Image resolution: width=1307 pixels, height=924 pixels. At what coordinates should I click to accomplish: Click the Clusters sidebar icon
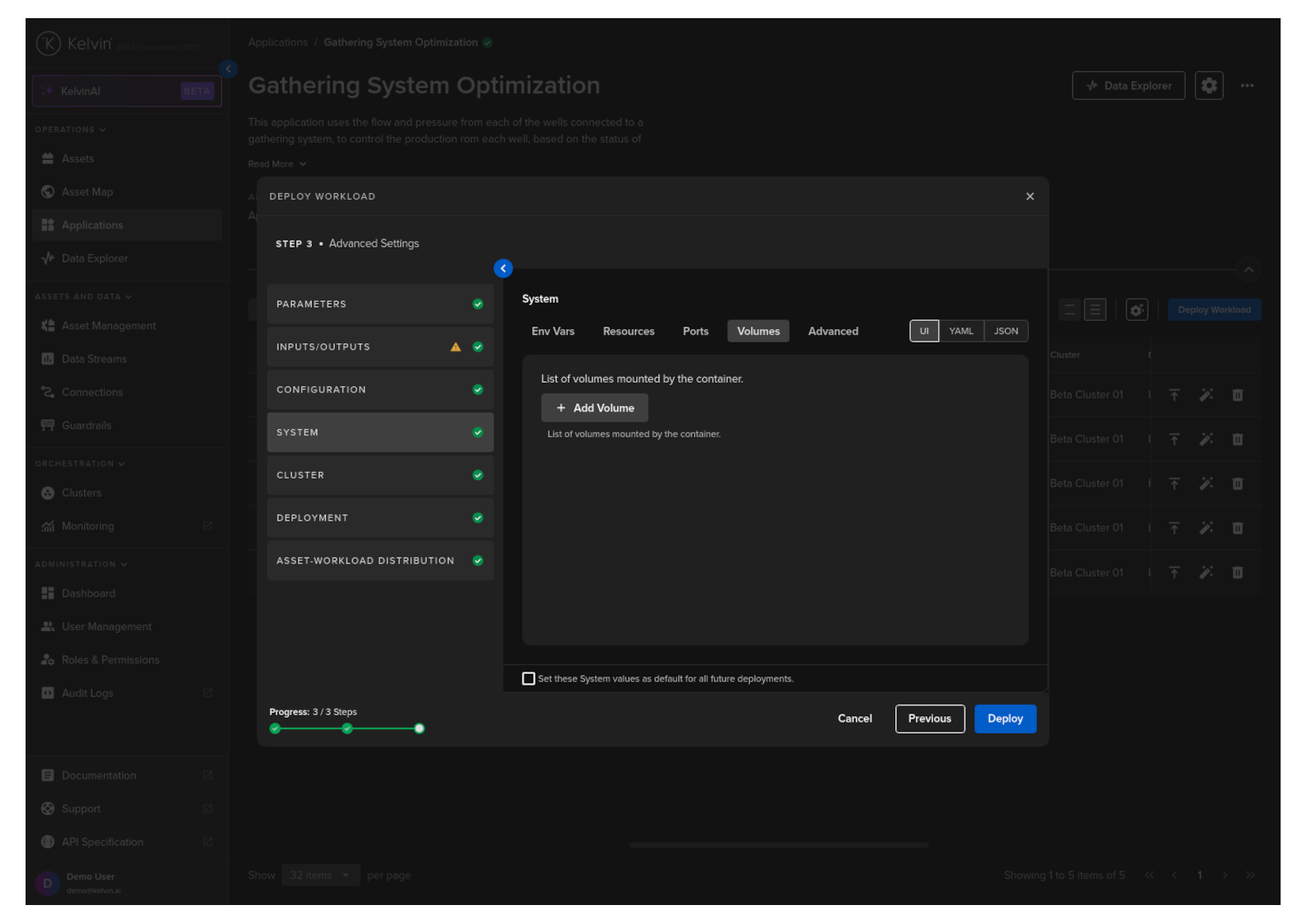click(48, 493)
